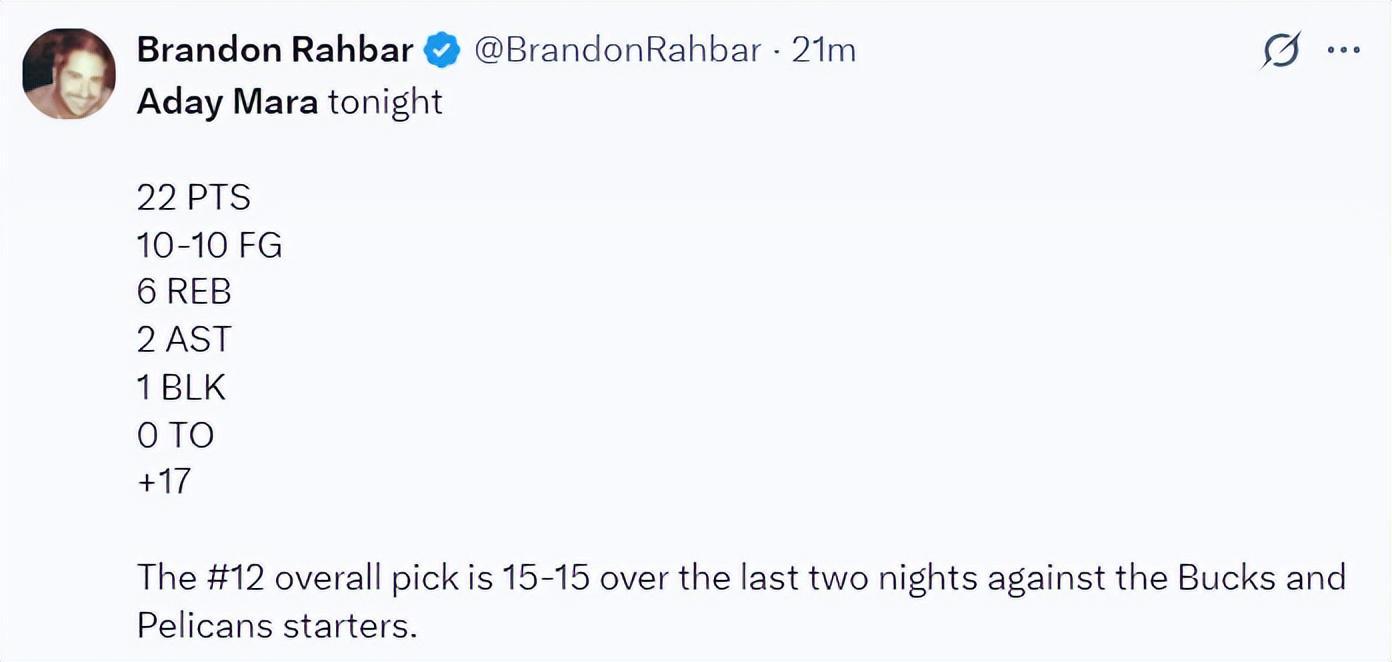Open the @BrandonRahbar handle link
Viewport: 1392px width, 662px height.
coord(616,50)
